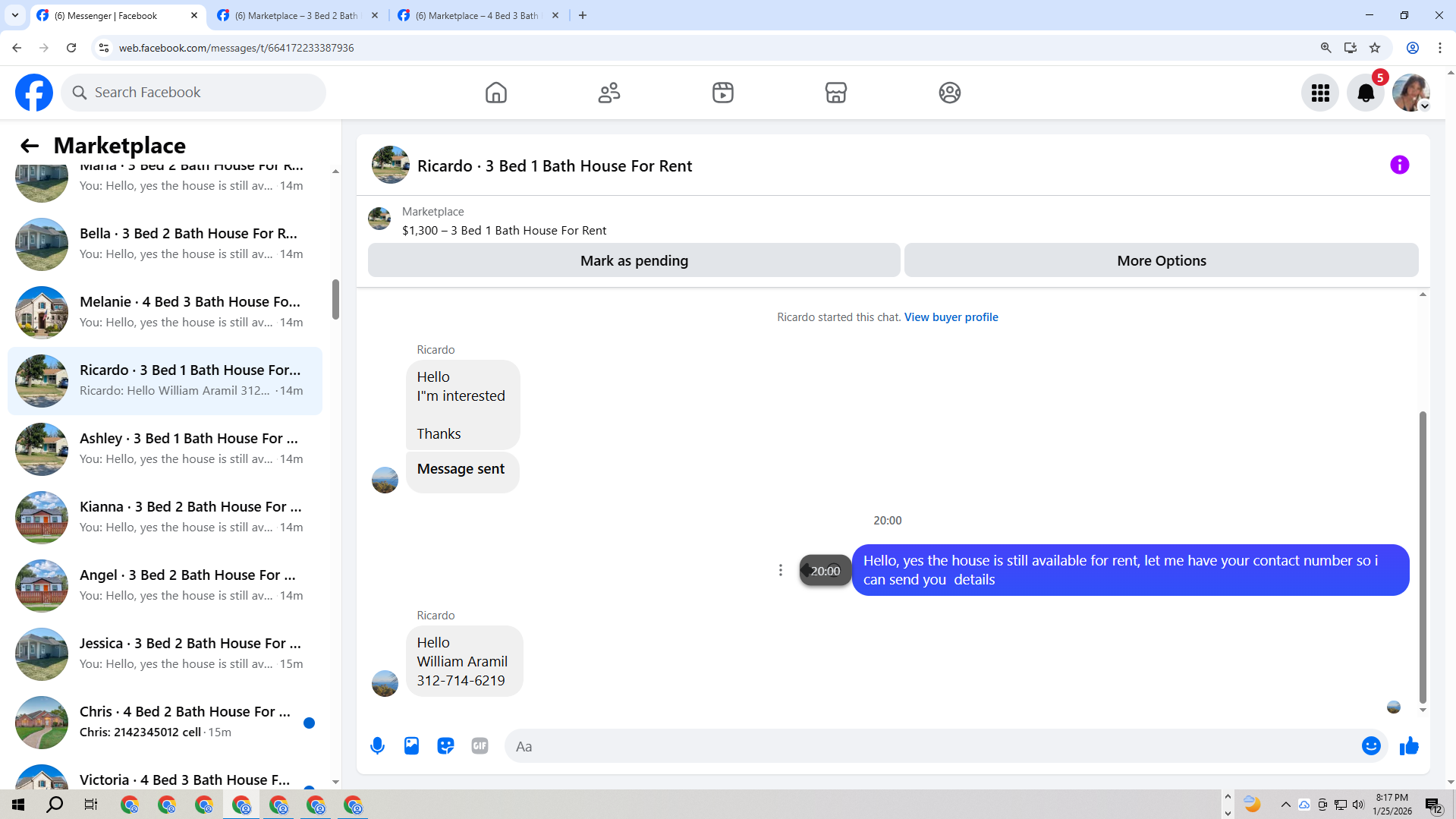
Task: Navigate back in browser history
Action: pyautogui.click(x=17, y=48)
